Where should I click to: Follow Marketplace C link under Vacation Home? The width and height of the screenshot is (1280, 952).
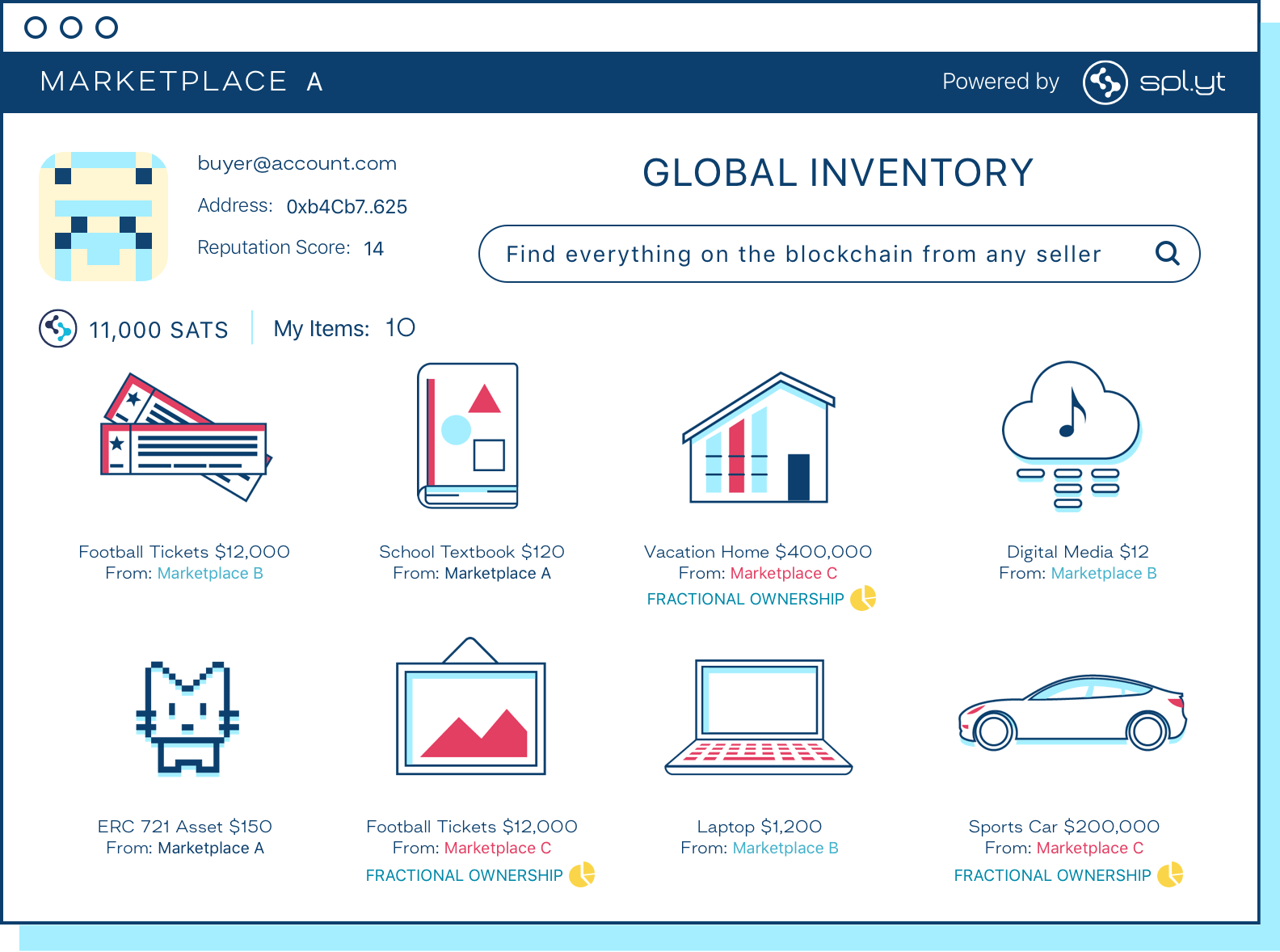click(x=783, y=573)
